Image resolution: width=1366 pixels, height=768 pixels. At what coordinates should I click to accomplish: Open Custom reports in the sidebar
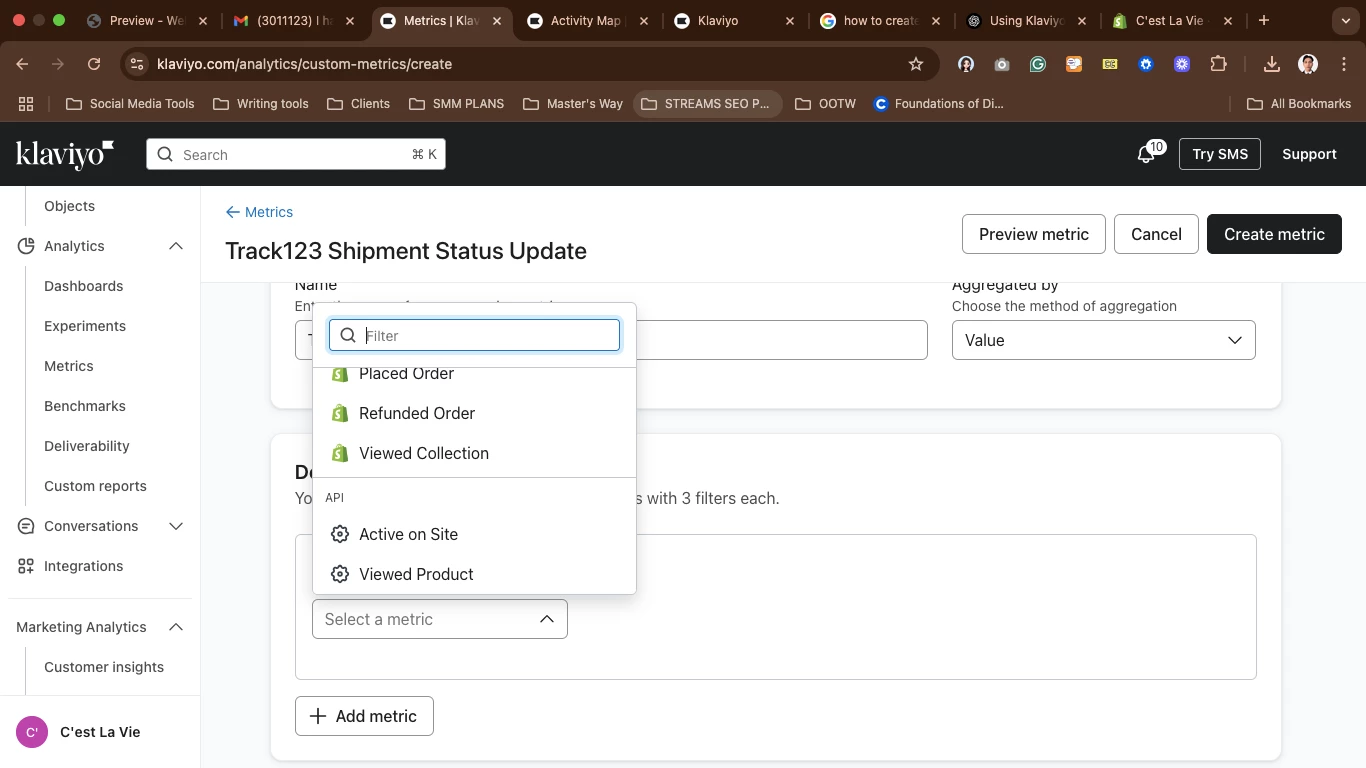tap(95, 486)
